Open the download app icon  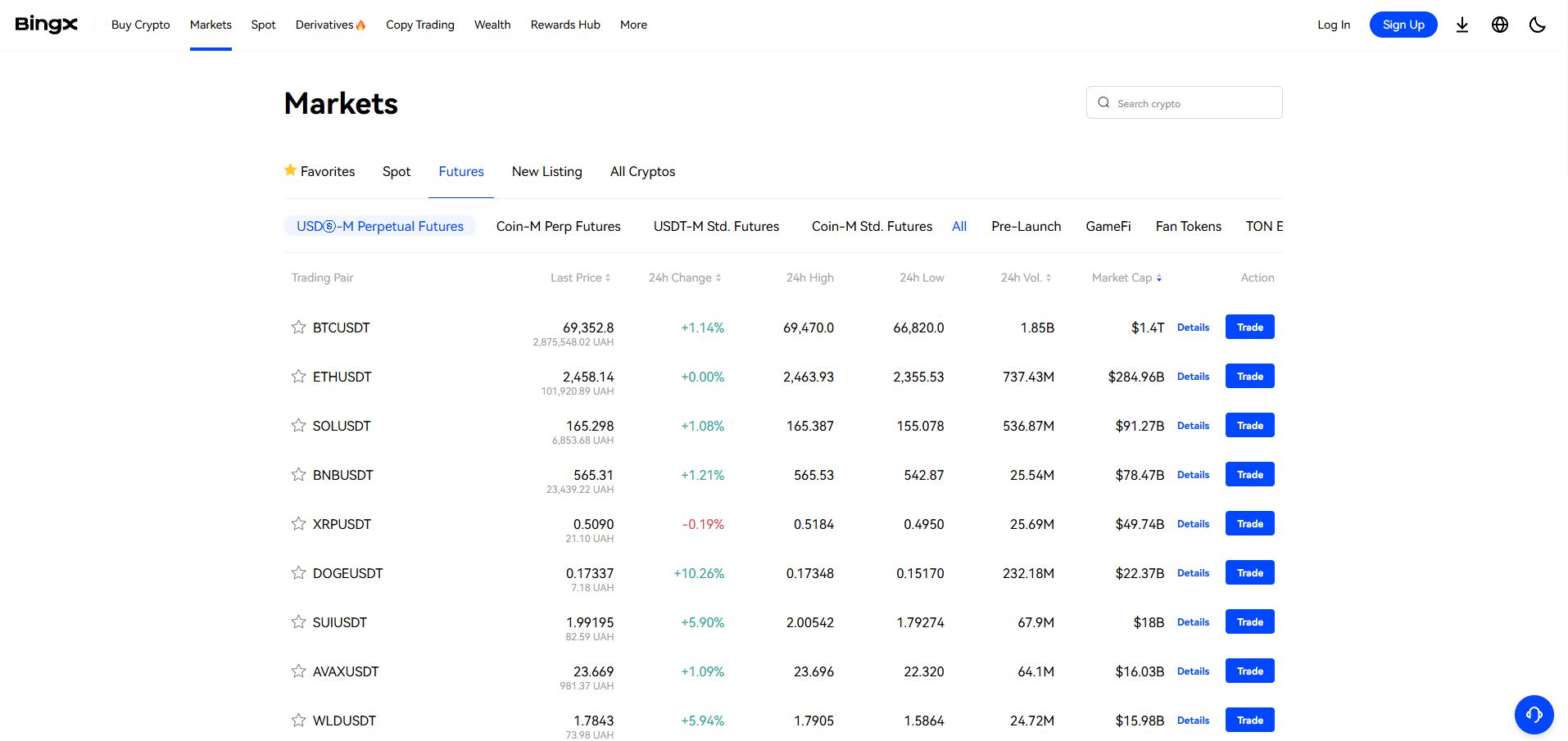pos(1462,25)
